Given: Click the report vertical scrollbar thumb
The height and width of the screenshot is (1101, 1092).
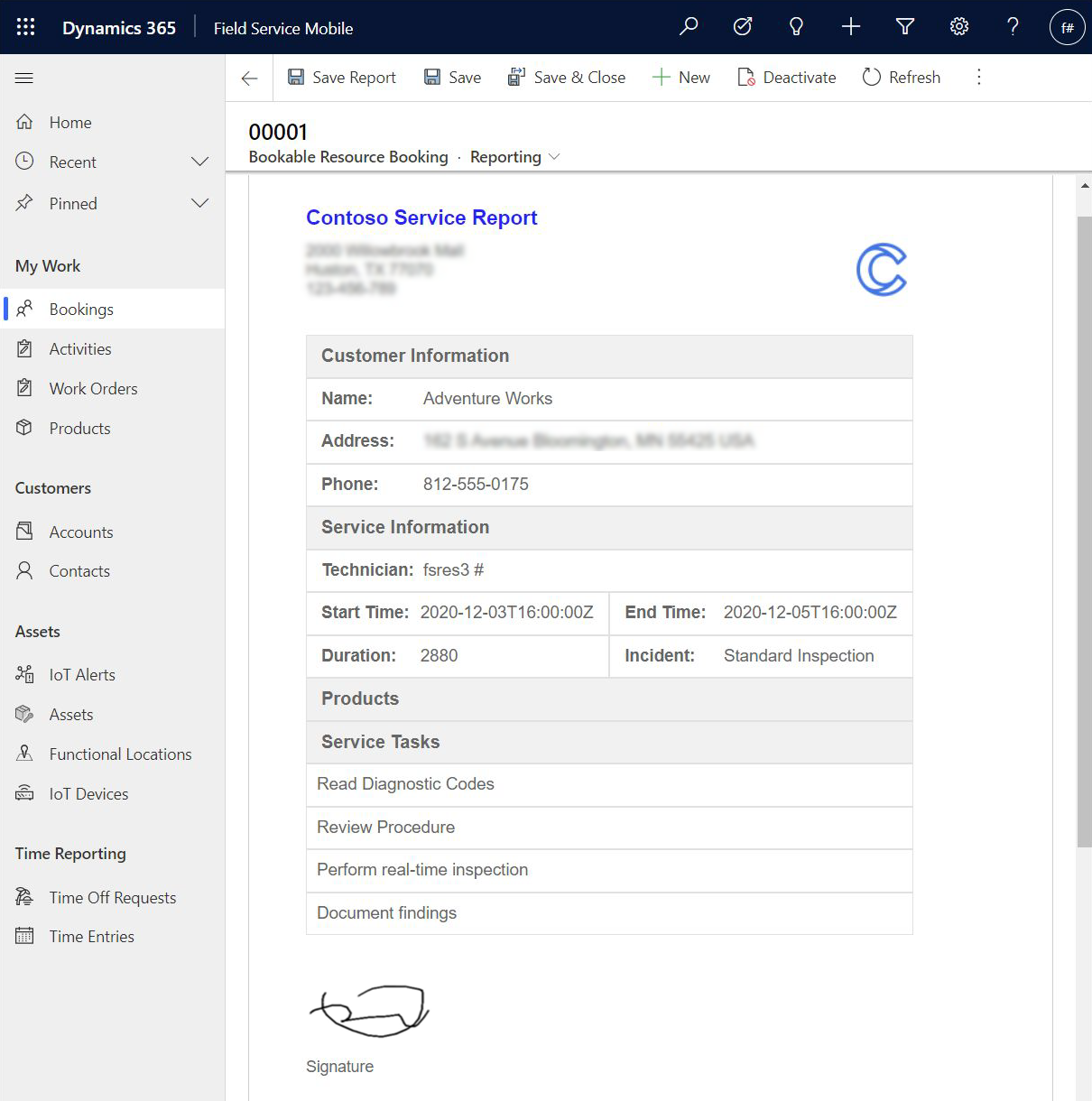Looking at the screenshot, I should pyautogui.click(x=1084, y=531).
